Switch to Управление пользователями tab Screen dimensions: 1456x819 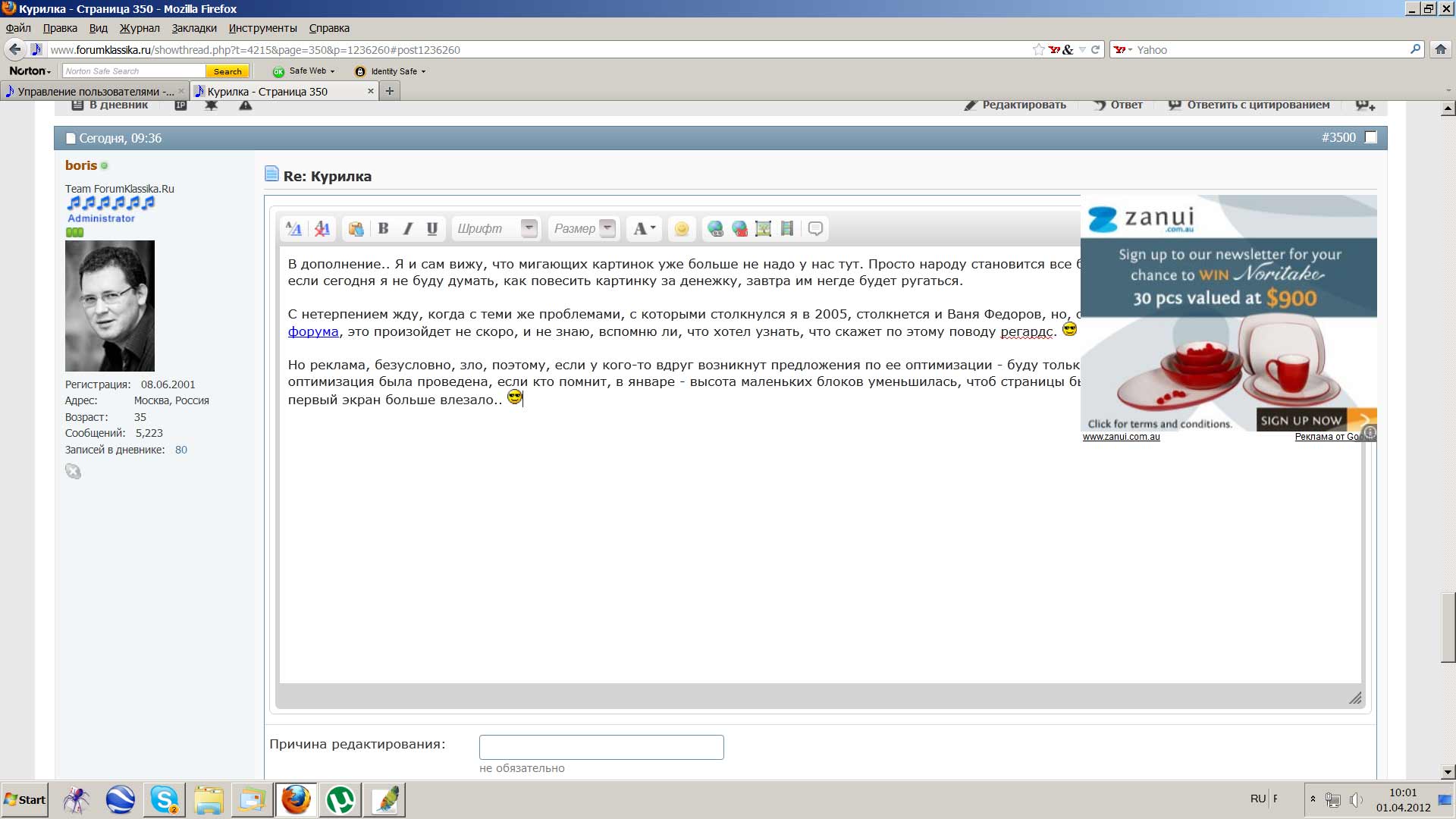point(95,91)
